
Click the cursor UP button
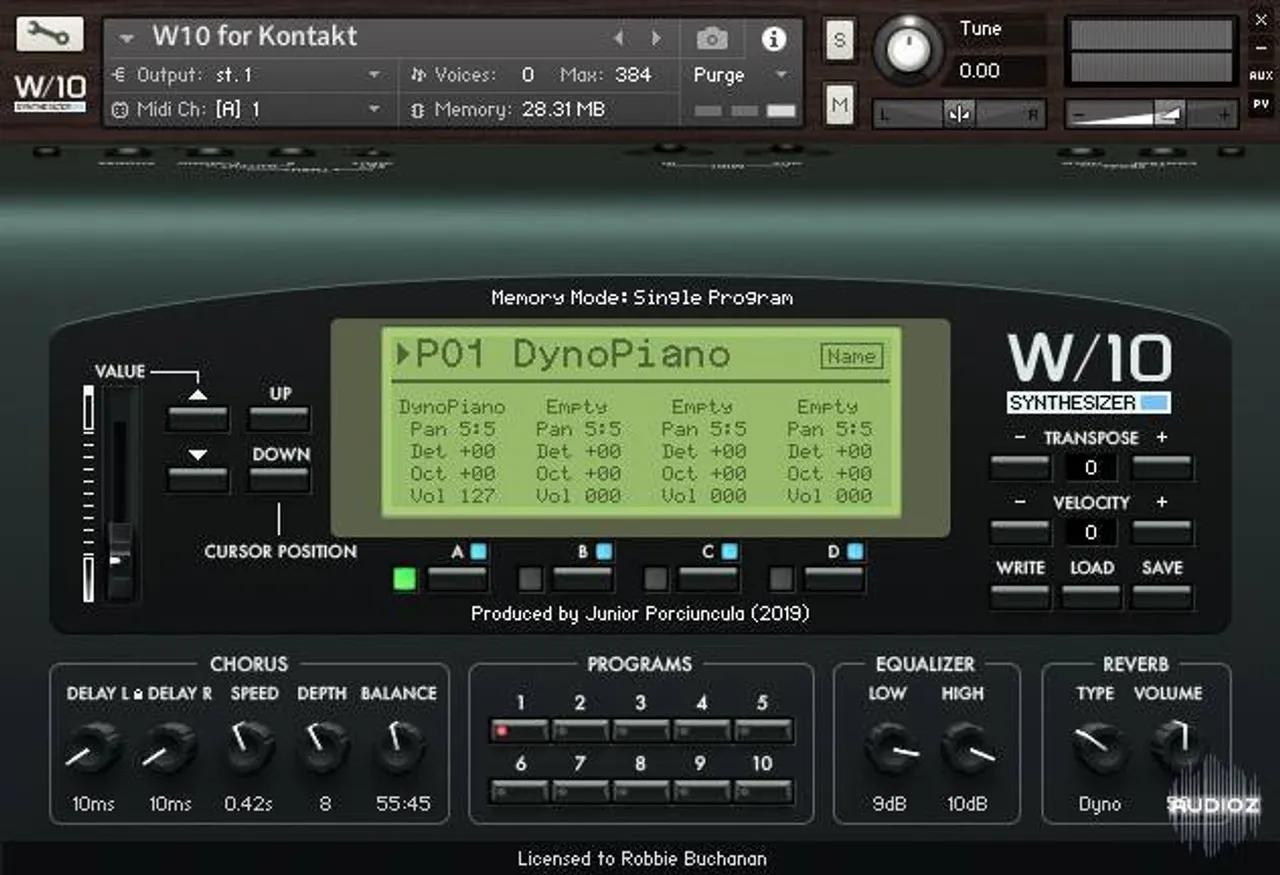[x=280, y=417]
